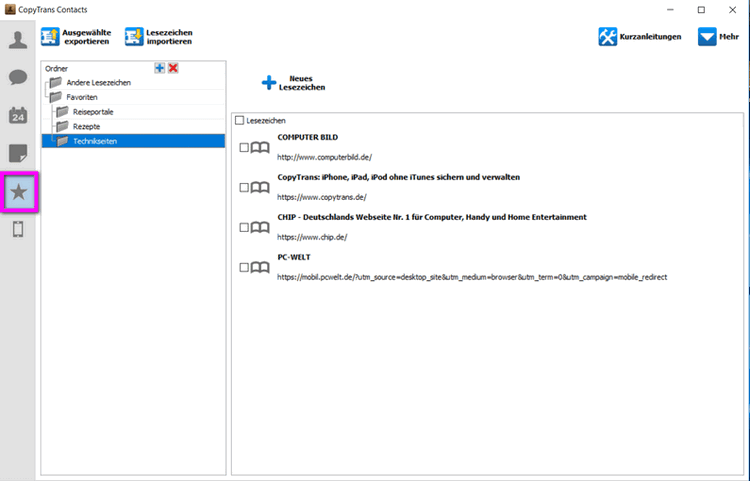This screenshot has height=481, width=750.
Task: Open the Calendar section icon
Action: pyautogui.click(x=18, y=115)
